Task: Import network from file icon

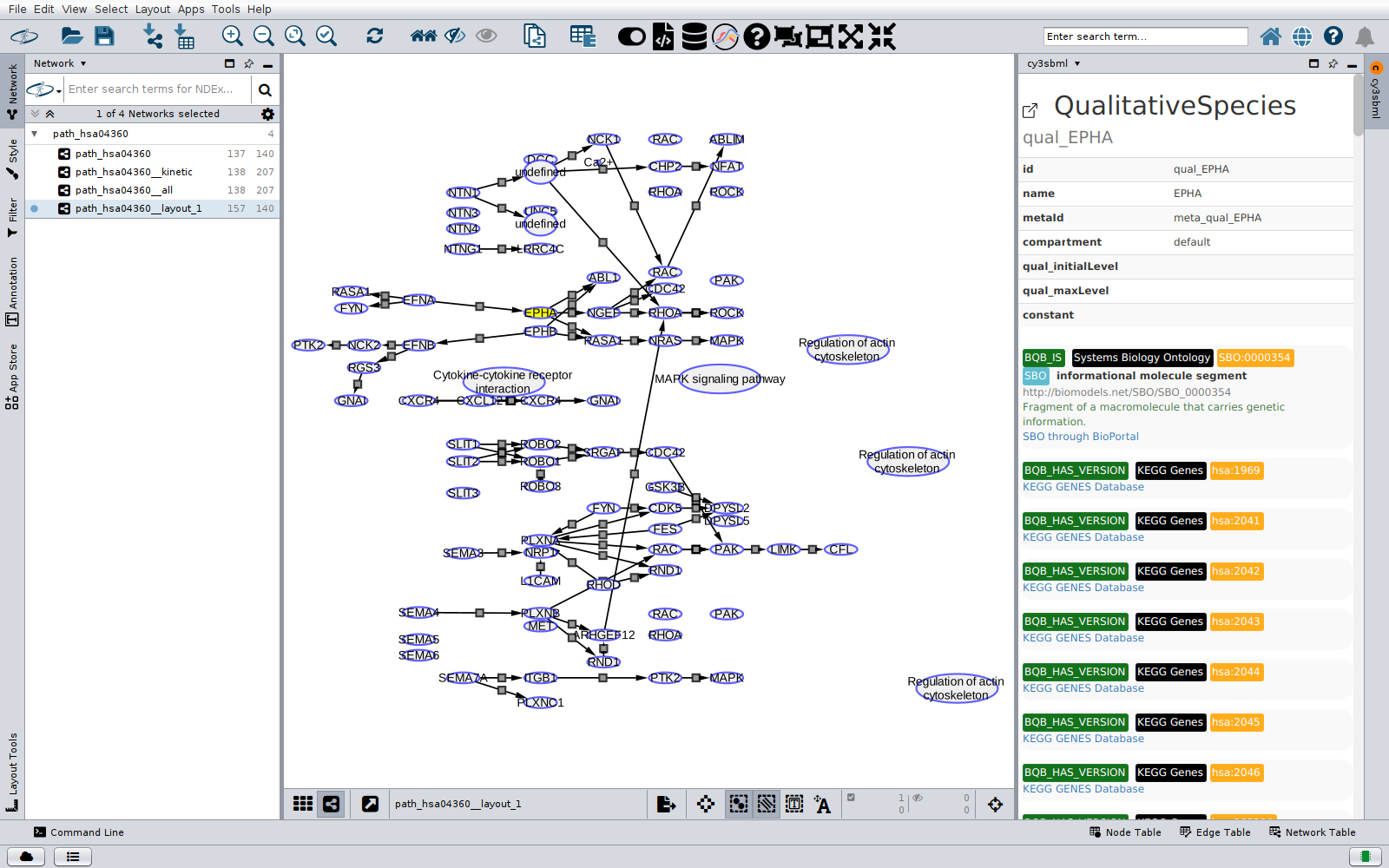Action: coord(153,36)
